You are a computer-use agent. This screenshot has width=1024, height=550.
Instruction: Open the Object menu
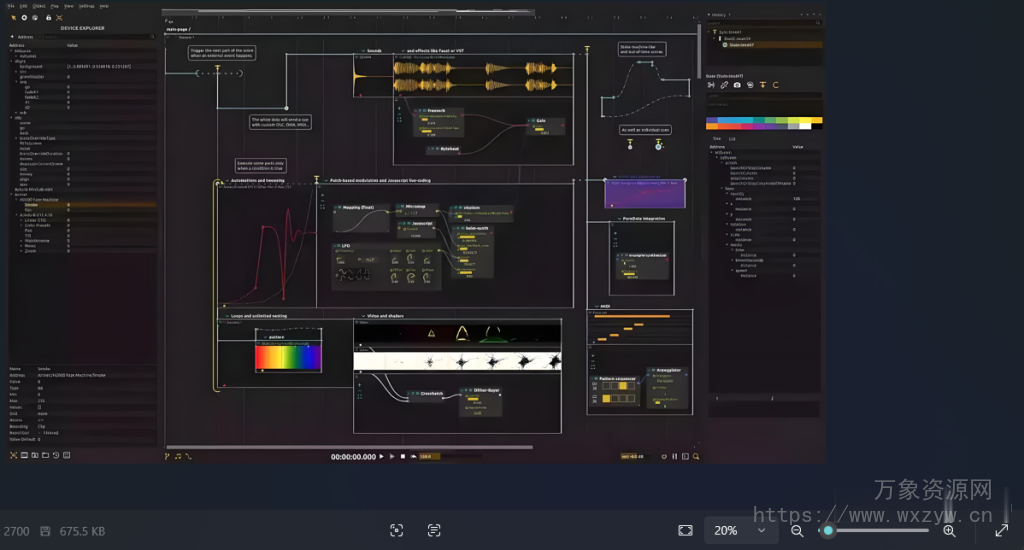click(39, 6)
